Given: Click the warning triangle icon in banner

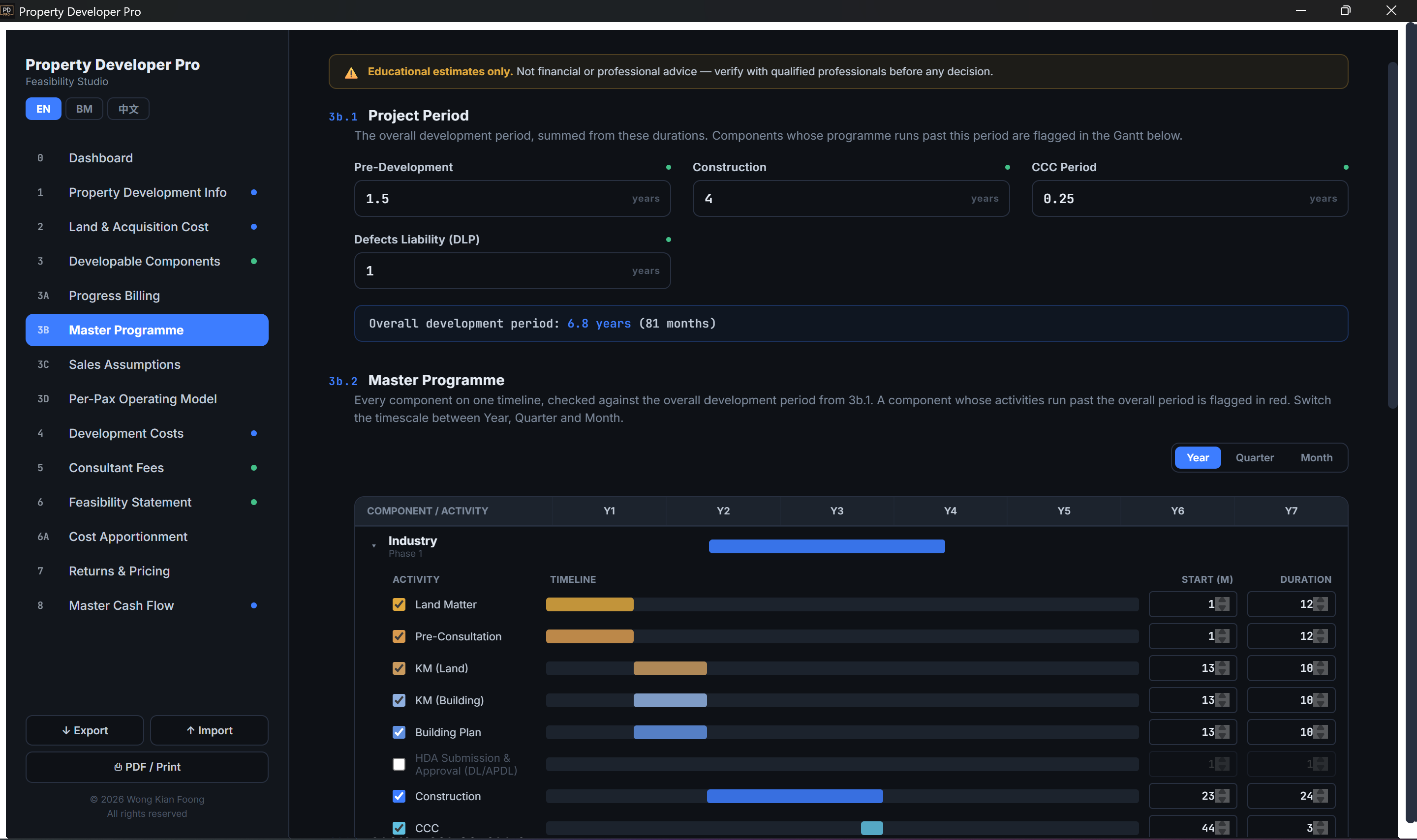Looking at the screenshot, I should coord(351,72).
